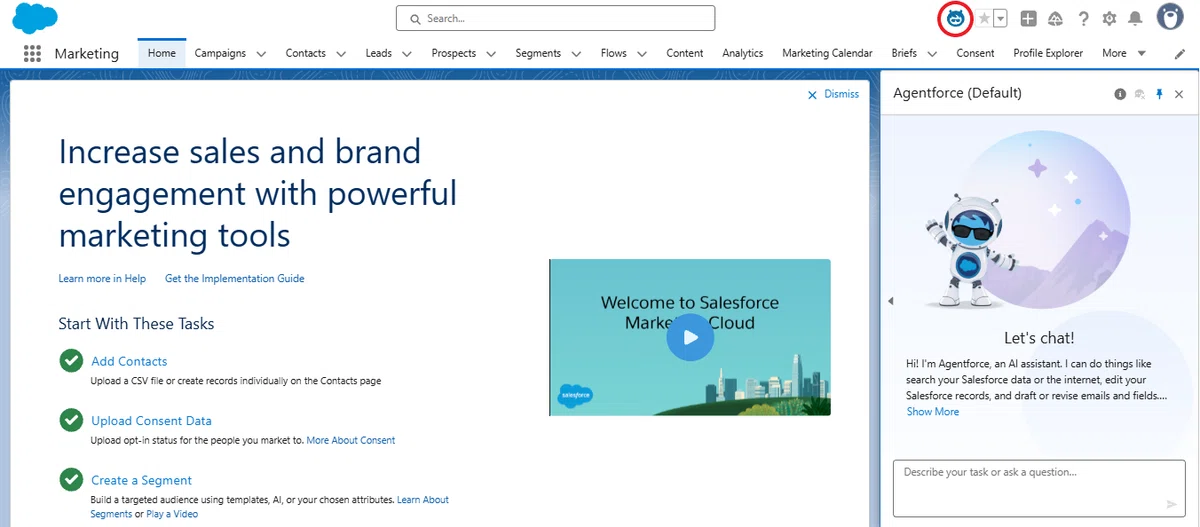Click the Describe your task input field
The image size is (1200, 527).
tap(1039, 489)
